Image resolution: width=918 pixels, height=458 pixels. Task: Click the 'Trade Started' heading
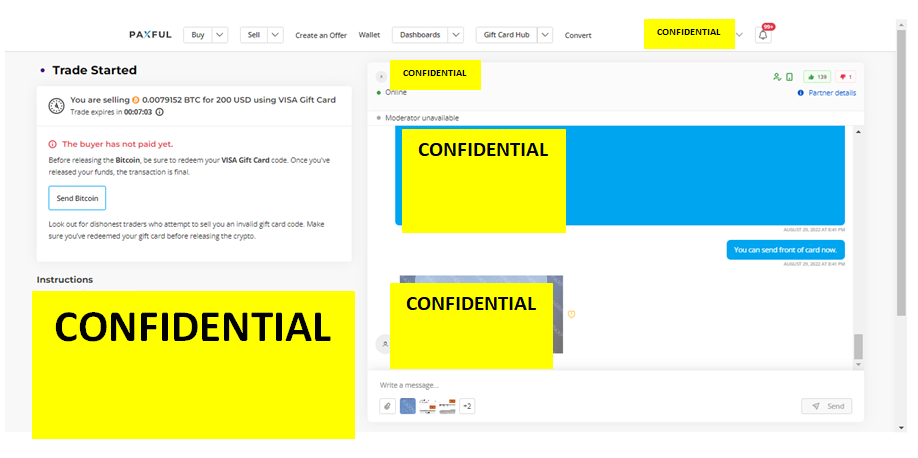point(94,70)
